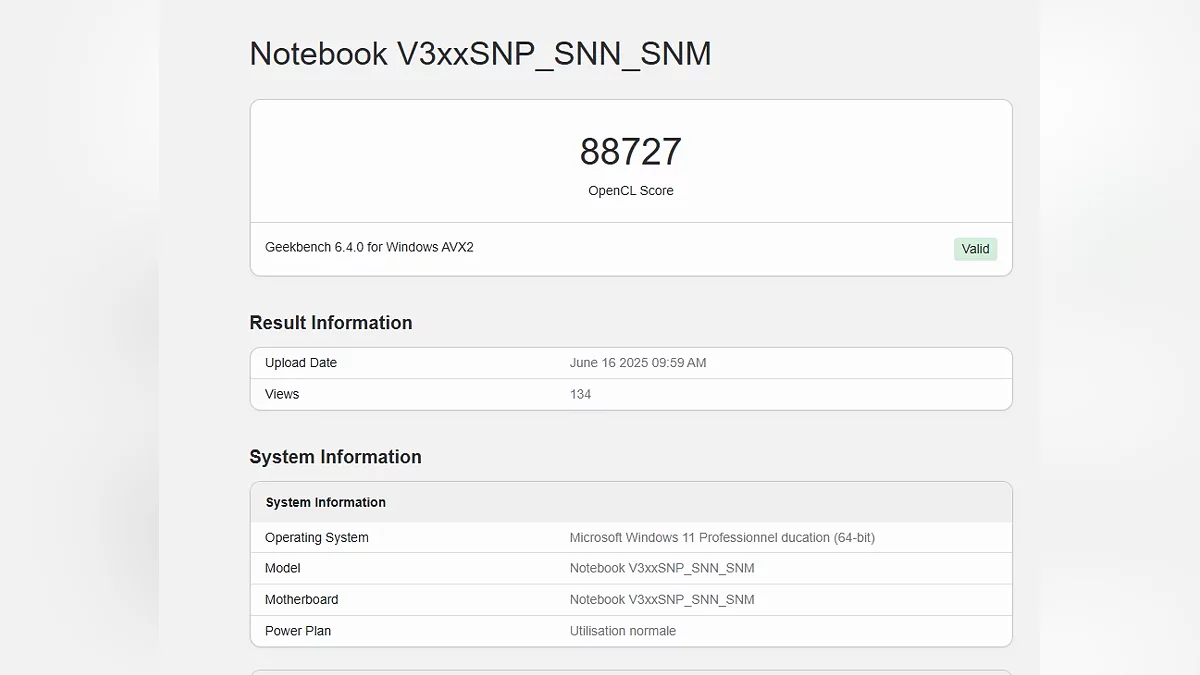Screen dimensions: 1200x675
Task: Click the Geekbench 6.4.0 for Windows AVX2 text
Action: click(369, 247)
